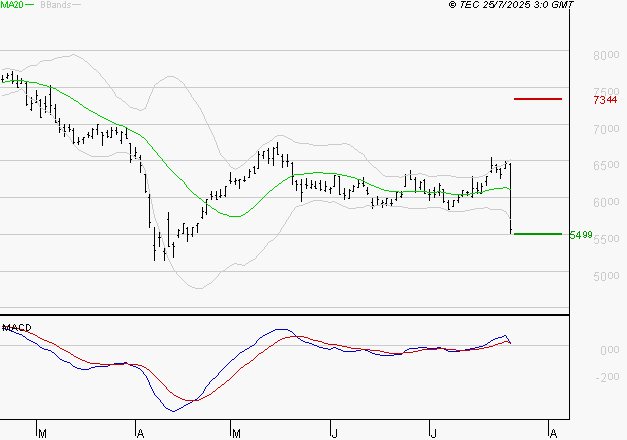Select the red 7344 resistance line
The width and height of the screenshot is (627, 440).
coord(538,99)
